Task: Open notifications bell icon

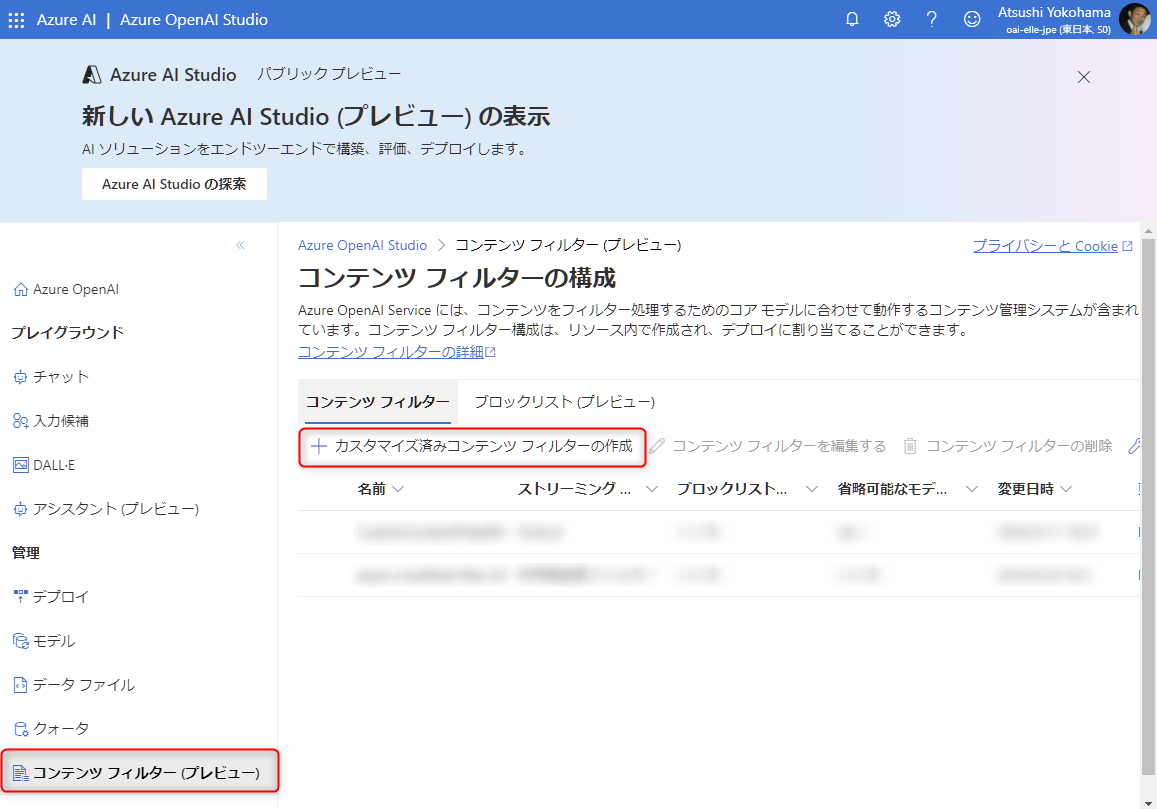Action: pyautogui.click(x=852, y=19)
